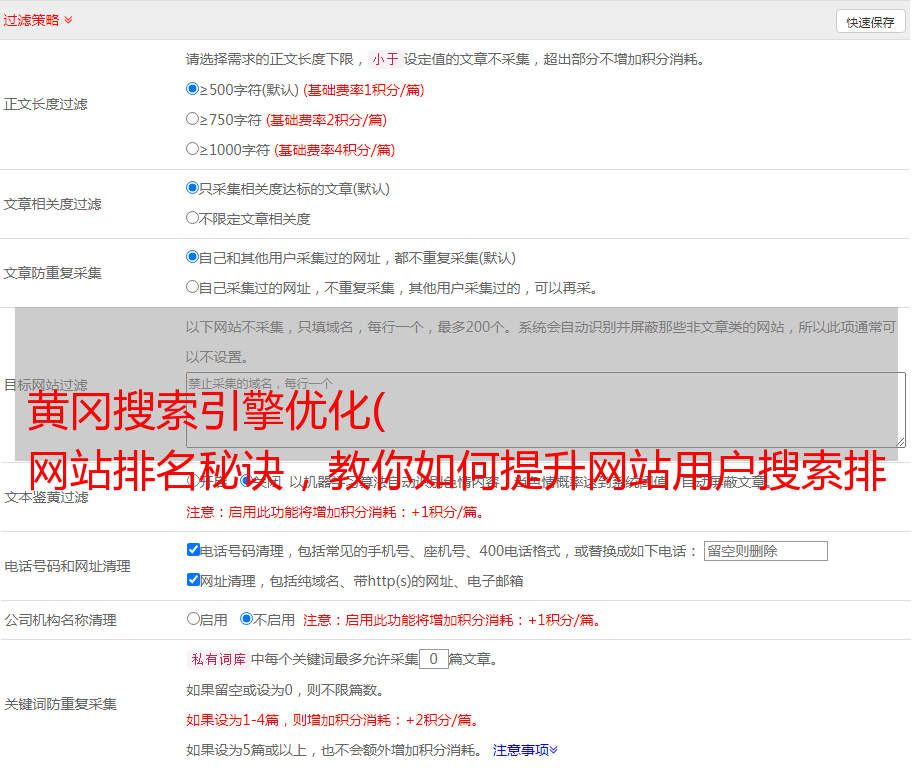Image resolution: width=912 pixels, height=768 pixels.
Task: Select 只采集相关度达标的文章 option
Action: click(193, 188)
